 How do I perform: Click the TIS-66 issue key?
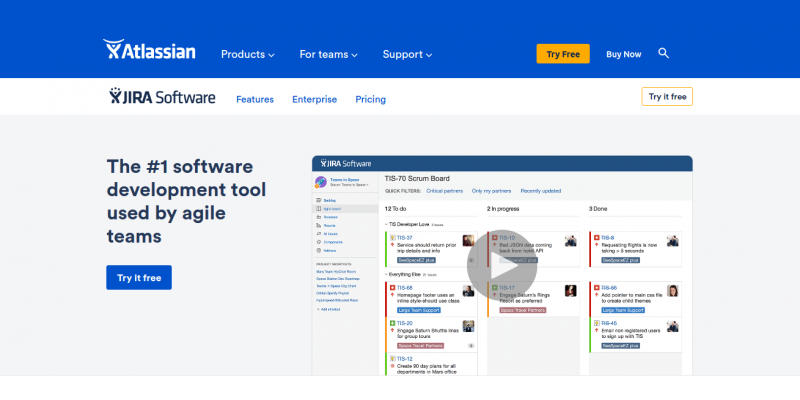click(609, 288)
